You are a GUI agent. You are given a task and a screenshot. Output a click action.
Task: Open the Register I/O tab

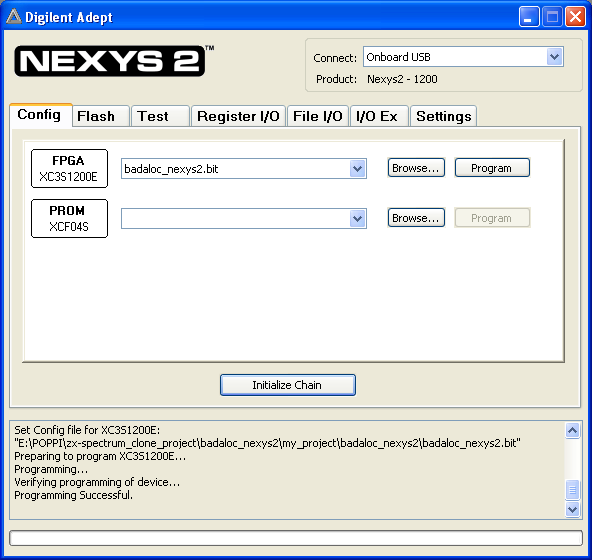[x=238, y=116]
